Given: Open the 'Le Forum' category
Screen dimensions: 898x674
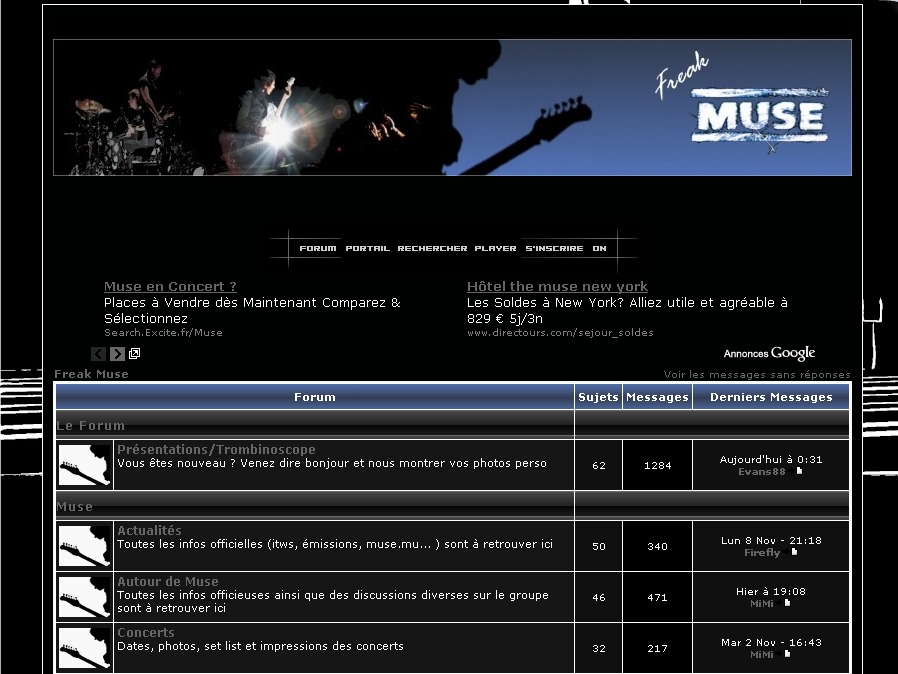Looking at the screenshot, I should point(90,425).
